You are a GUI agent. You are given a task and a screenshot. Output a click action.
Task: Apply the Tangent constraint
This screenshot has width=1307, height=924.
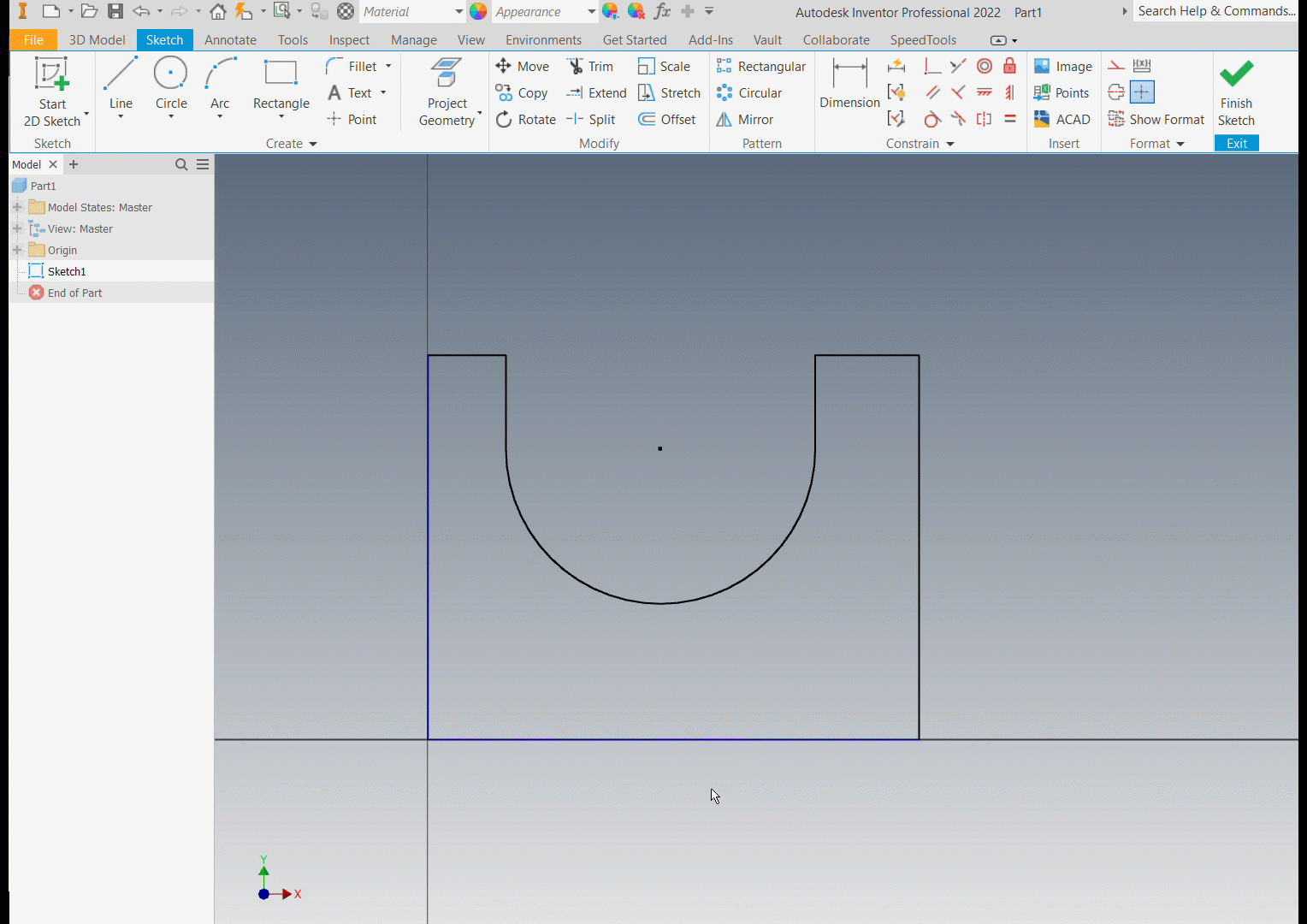(x=932, y=119)
